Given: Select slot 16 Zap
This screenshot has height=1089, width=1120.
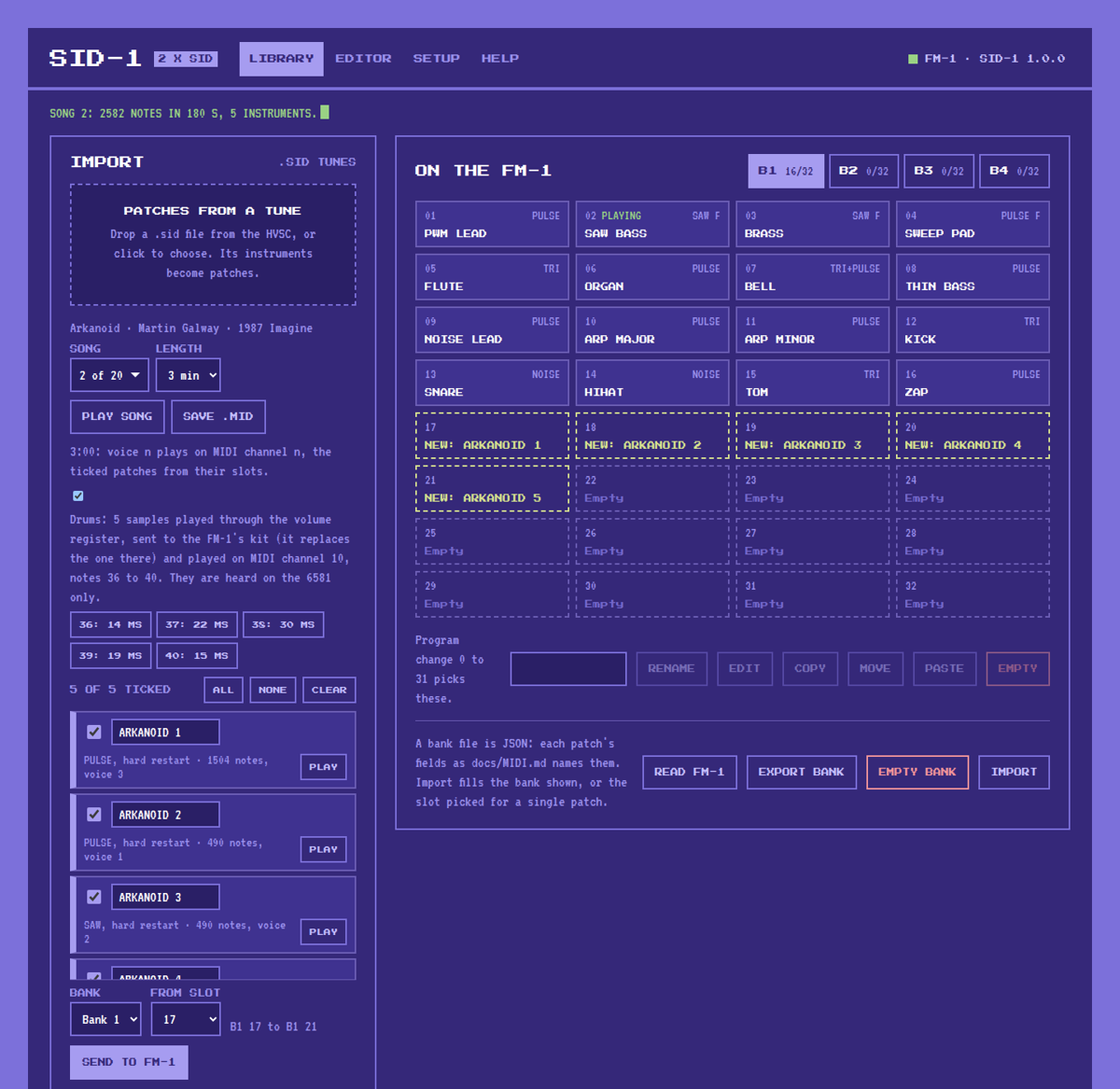Looking at the screenshot, I should tap(973, 383).
